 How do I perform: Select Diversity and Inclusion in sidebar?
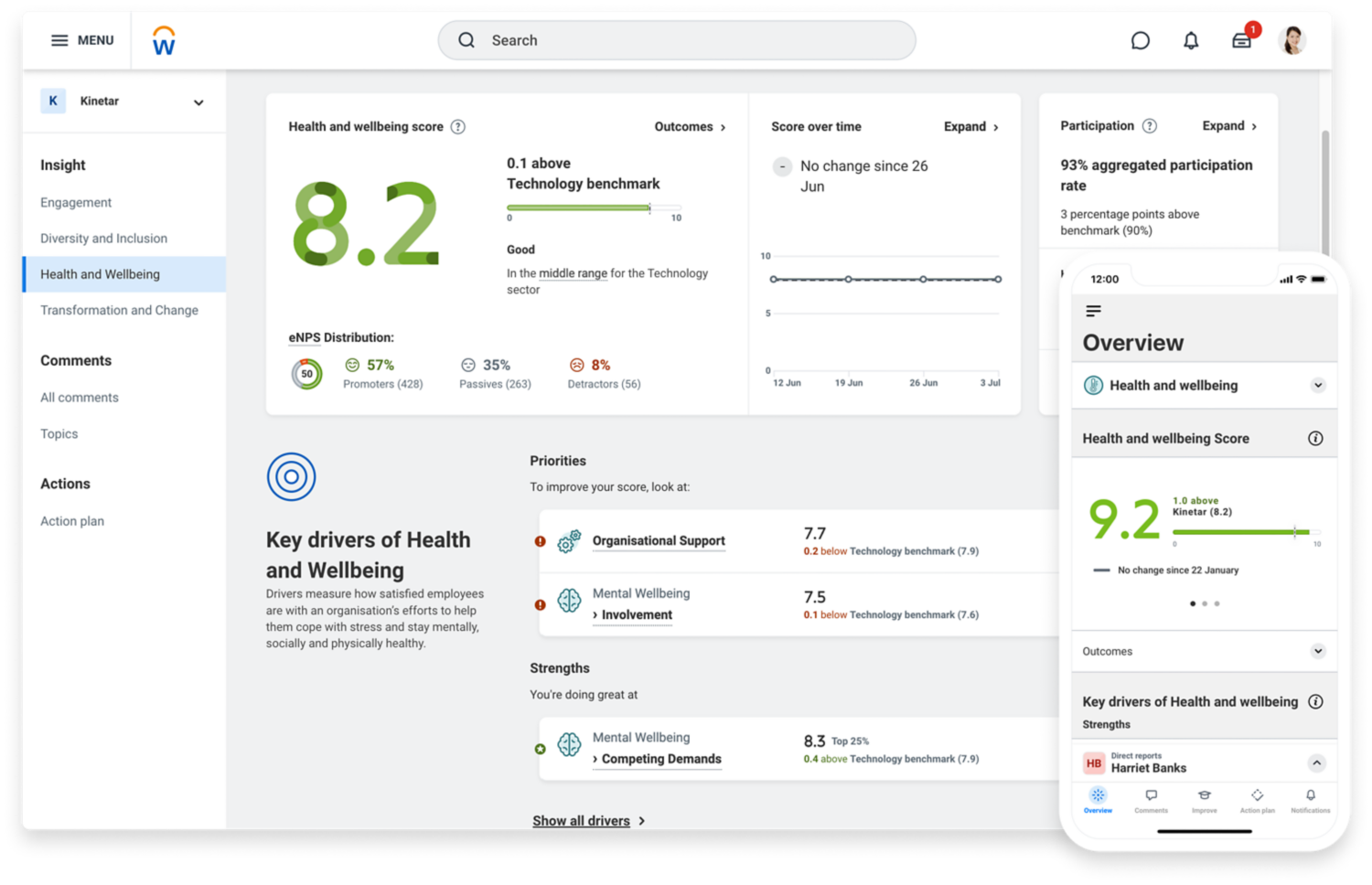(103, 238)
